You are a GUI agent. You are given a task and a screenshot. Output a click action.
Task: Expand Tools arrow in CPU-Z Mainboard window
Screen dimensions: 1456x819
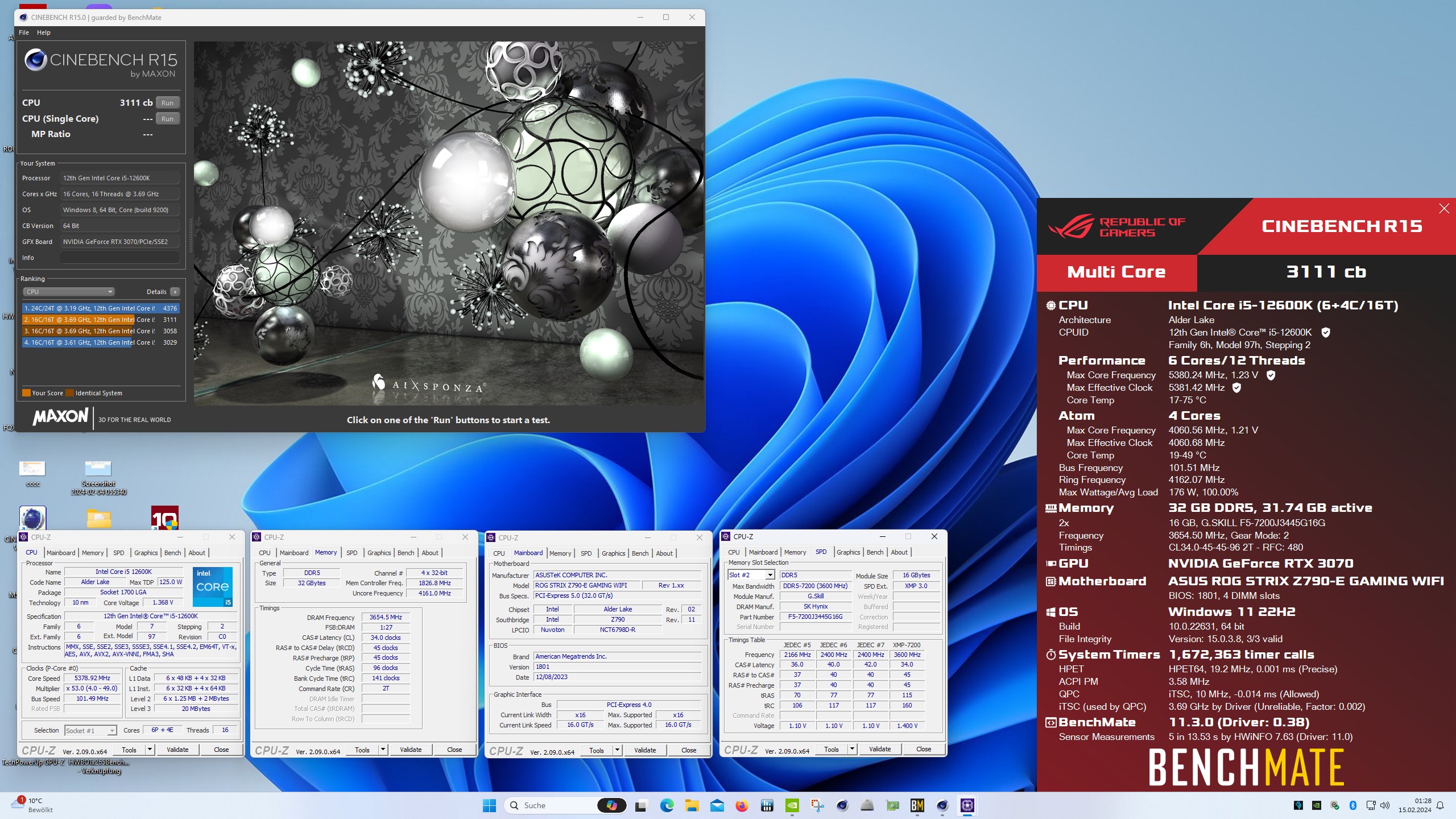pyautogui.click(x=618, y=750)
